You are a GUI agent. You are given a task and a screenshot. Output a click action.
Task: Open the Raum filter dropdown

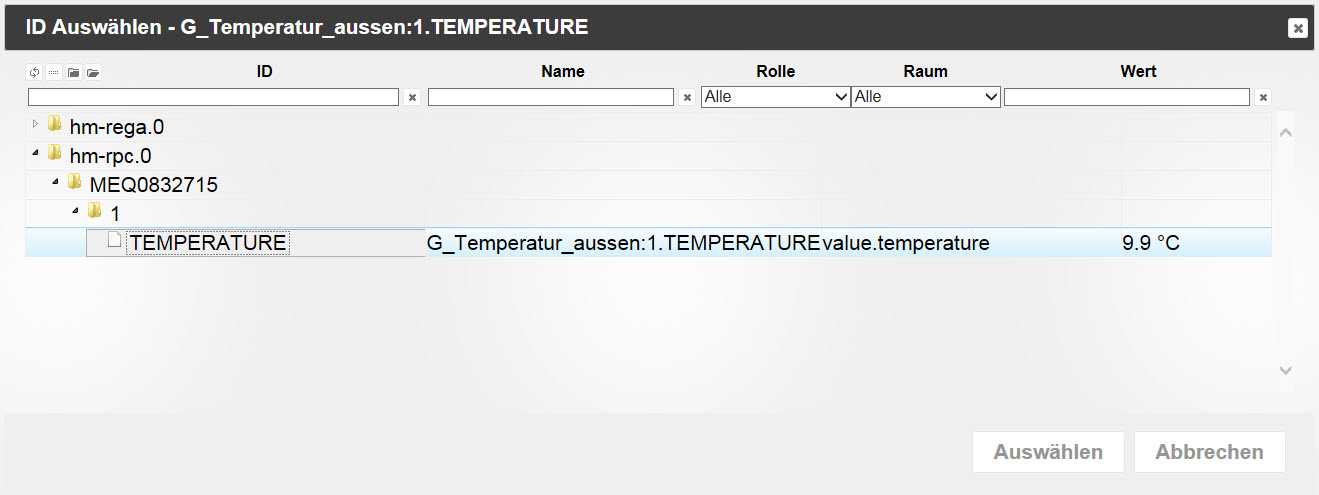tap(926, 97)
